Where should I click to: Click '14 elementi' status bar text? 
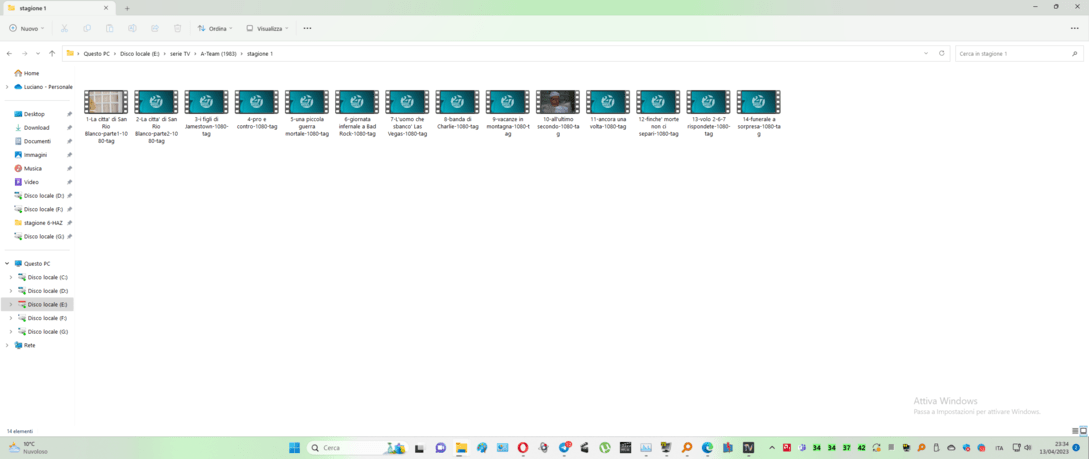pos(19,431)
